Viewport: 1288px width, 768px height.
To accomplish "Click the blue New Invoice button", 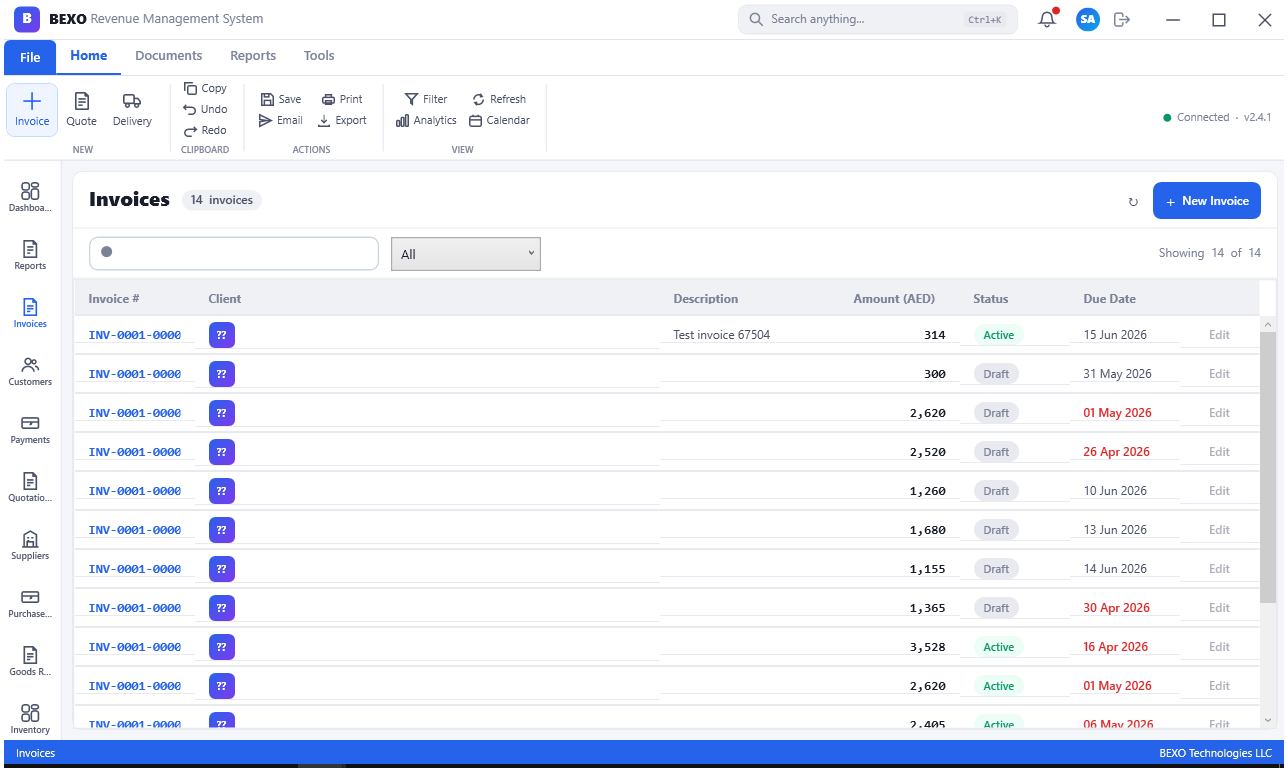I will 1207,201.
